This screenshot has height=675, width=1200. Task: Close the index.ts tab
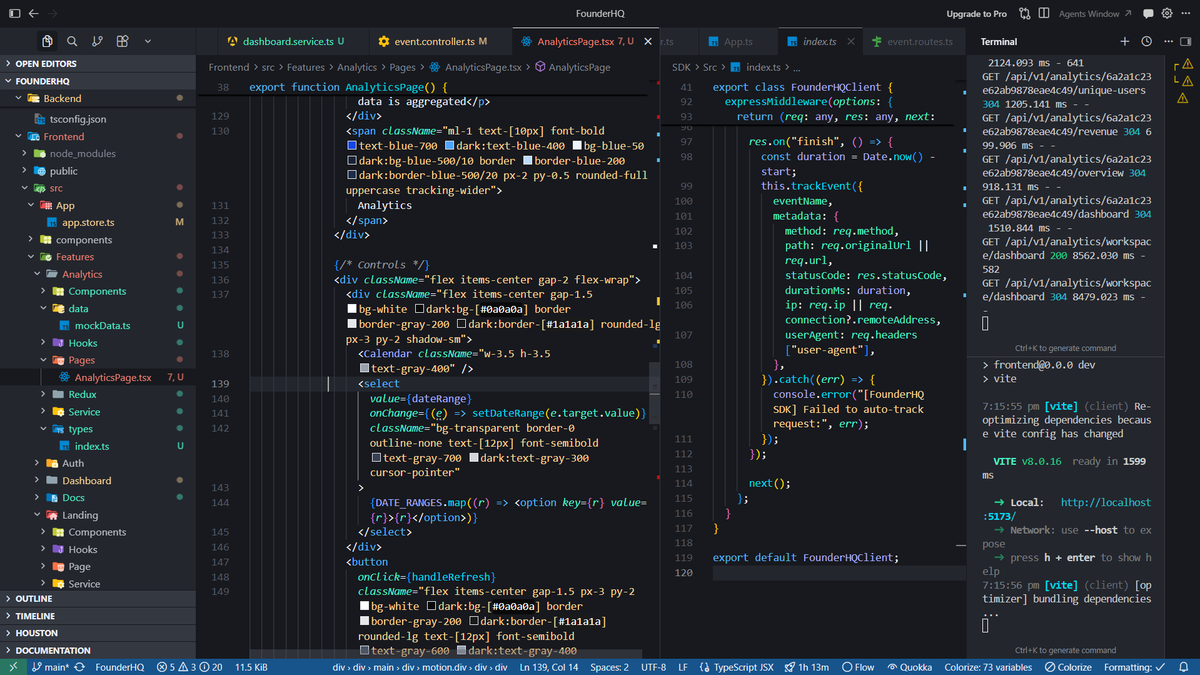point(850,41)
